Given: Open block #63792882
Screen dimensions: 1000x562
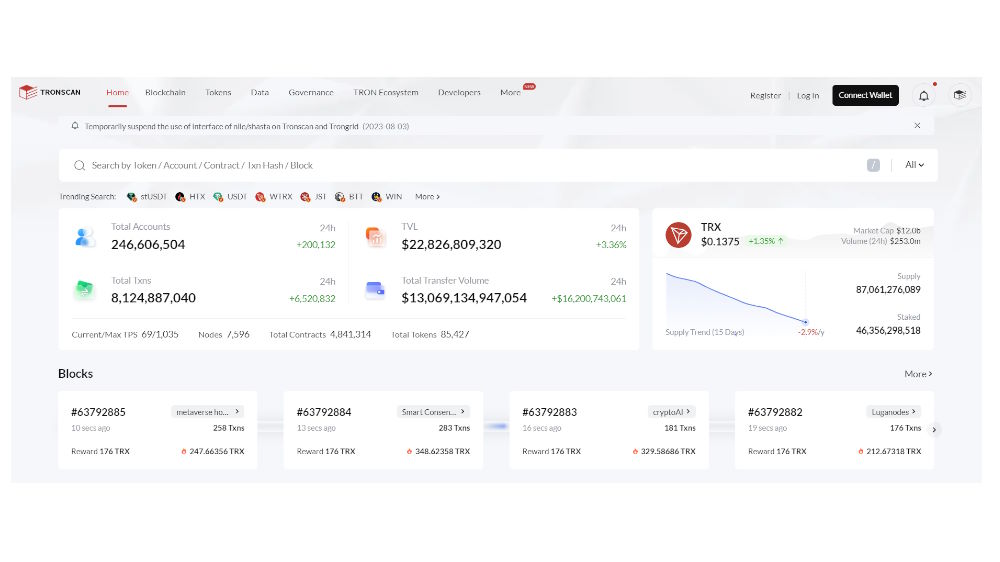Looking at the screenshot, I should 775,413.
